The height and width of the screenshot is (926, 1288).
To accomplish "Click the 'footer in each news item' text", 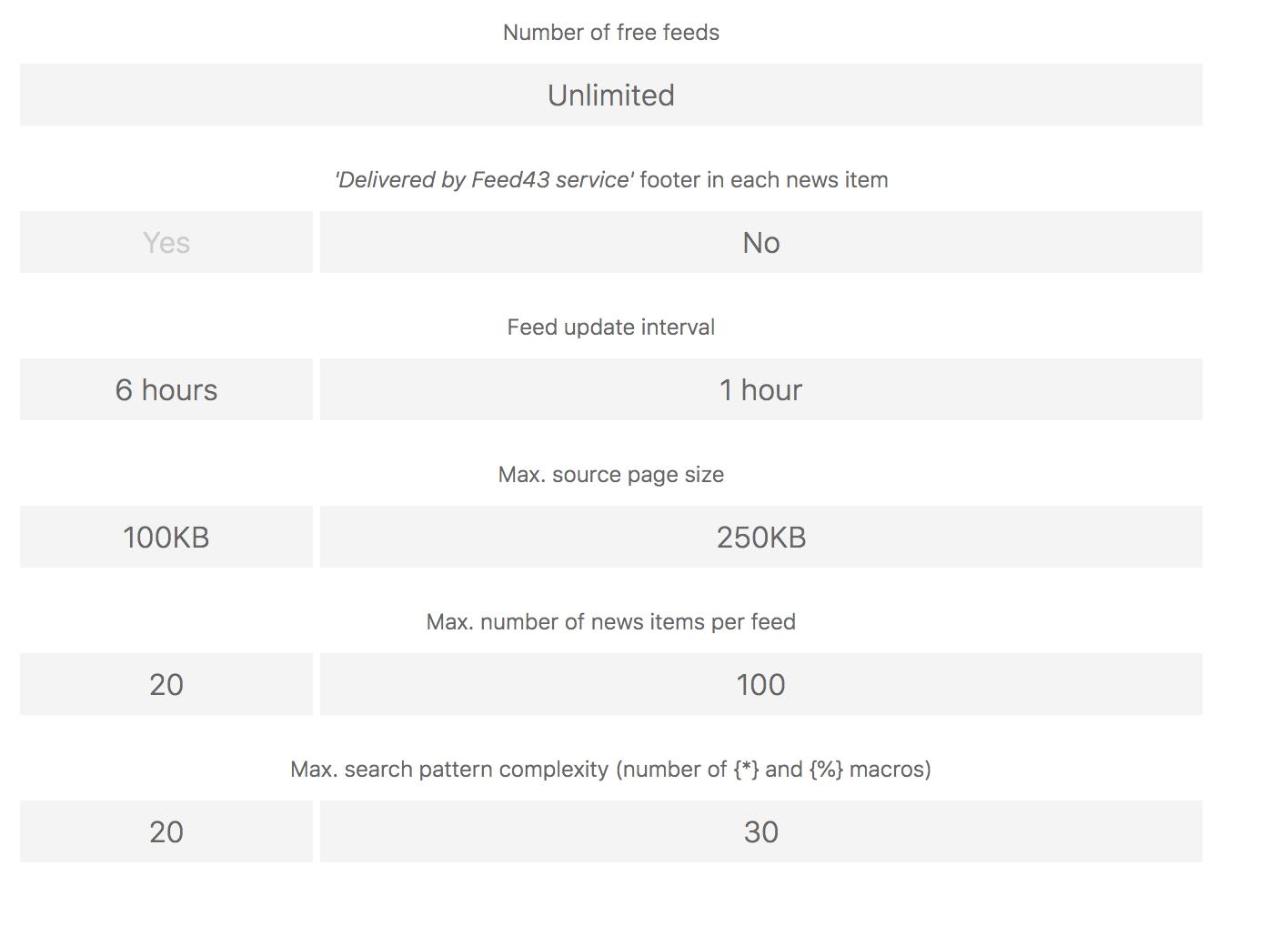I will click(x=763, y=180).
